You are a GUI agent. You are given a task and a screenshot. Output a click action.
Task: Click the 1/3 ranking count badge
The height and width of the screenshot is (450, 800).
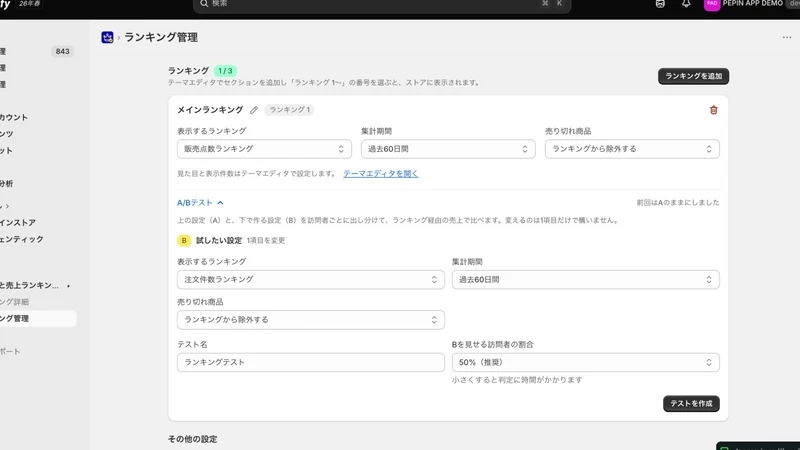225,71
